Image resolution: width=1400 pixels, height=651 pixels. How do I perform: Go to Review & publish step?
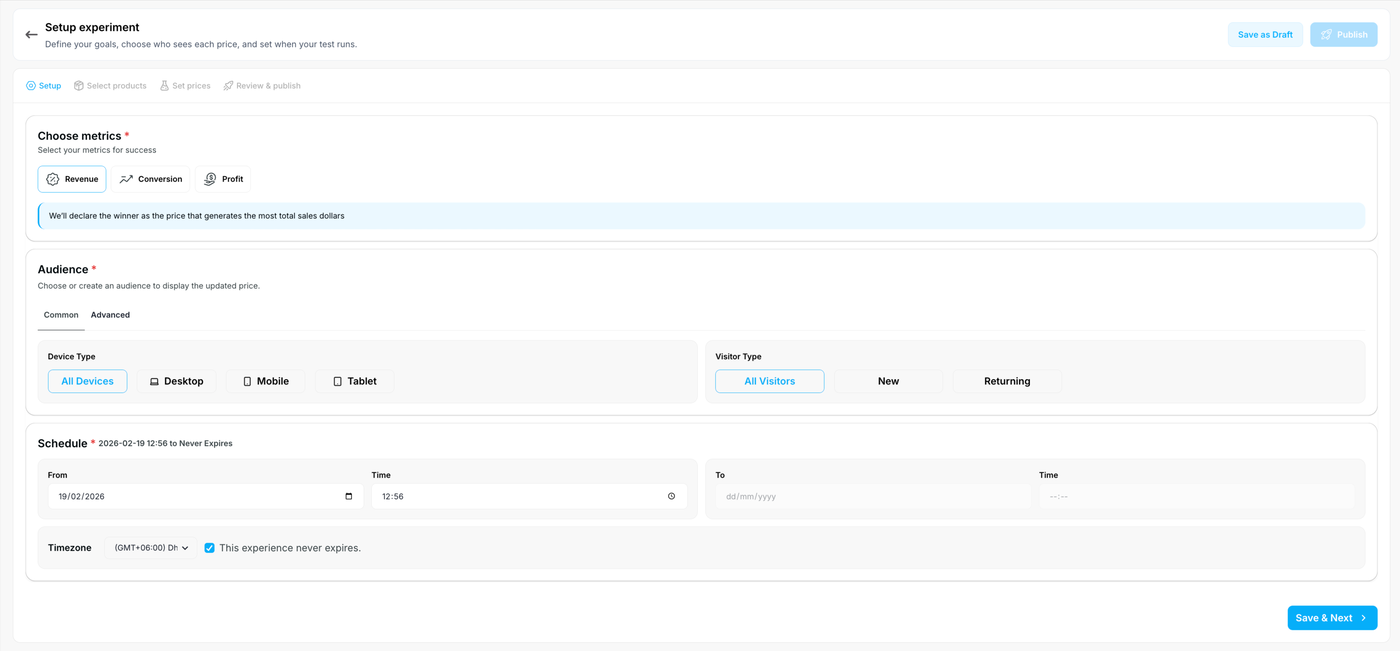(262, 86)
